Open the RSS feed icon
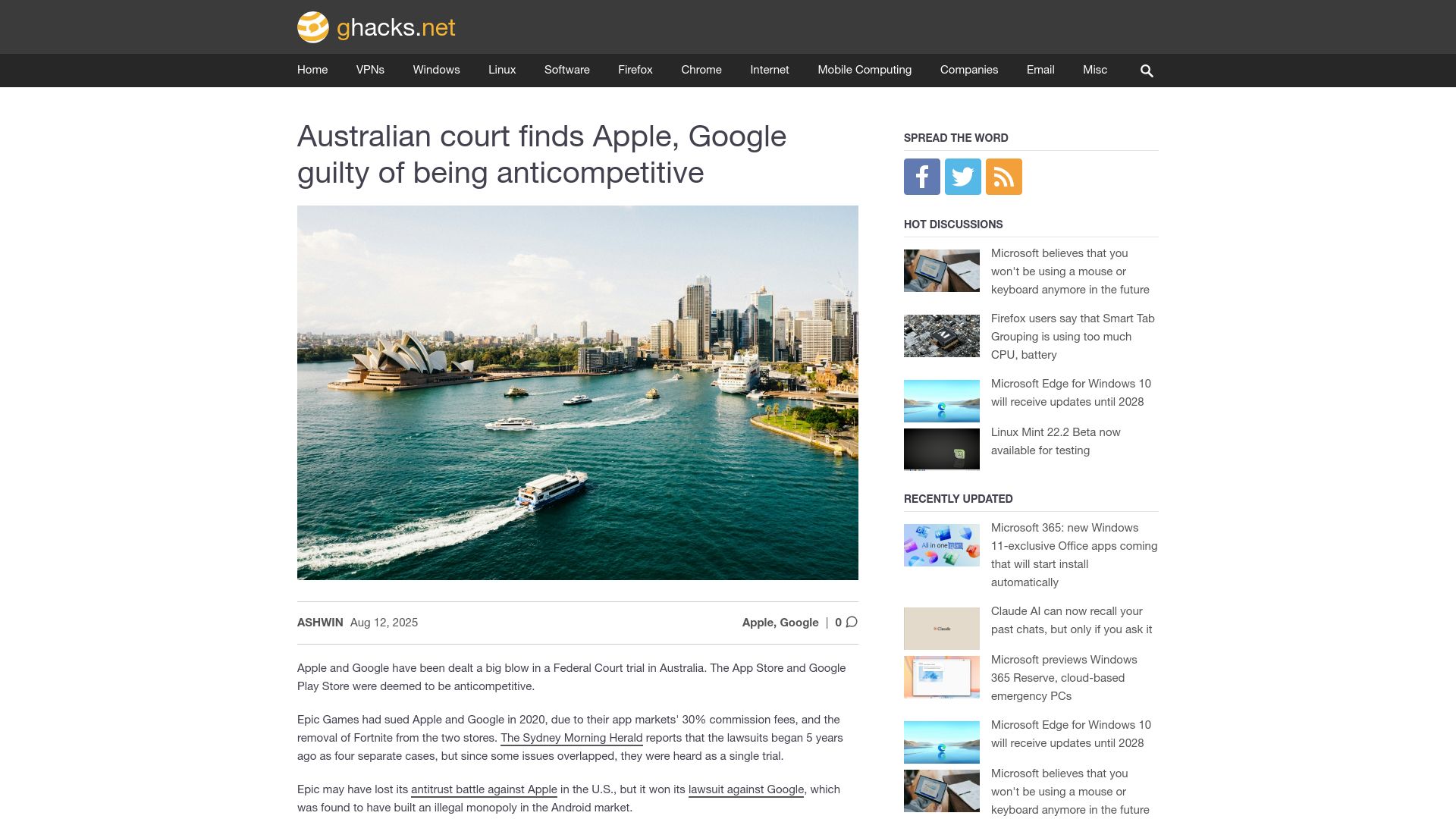The height and width of the screenshot is (819, 1456). (1004, 177)
